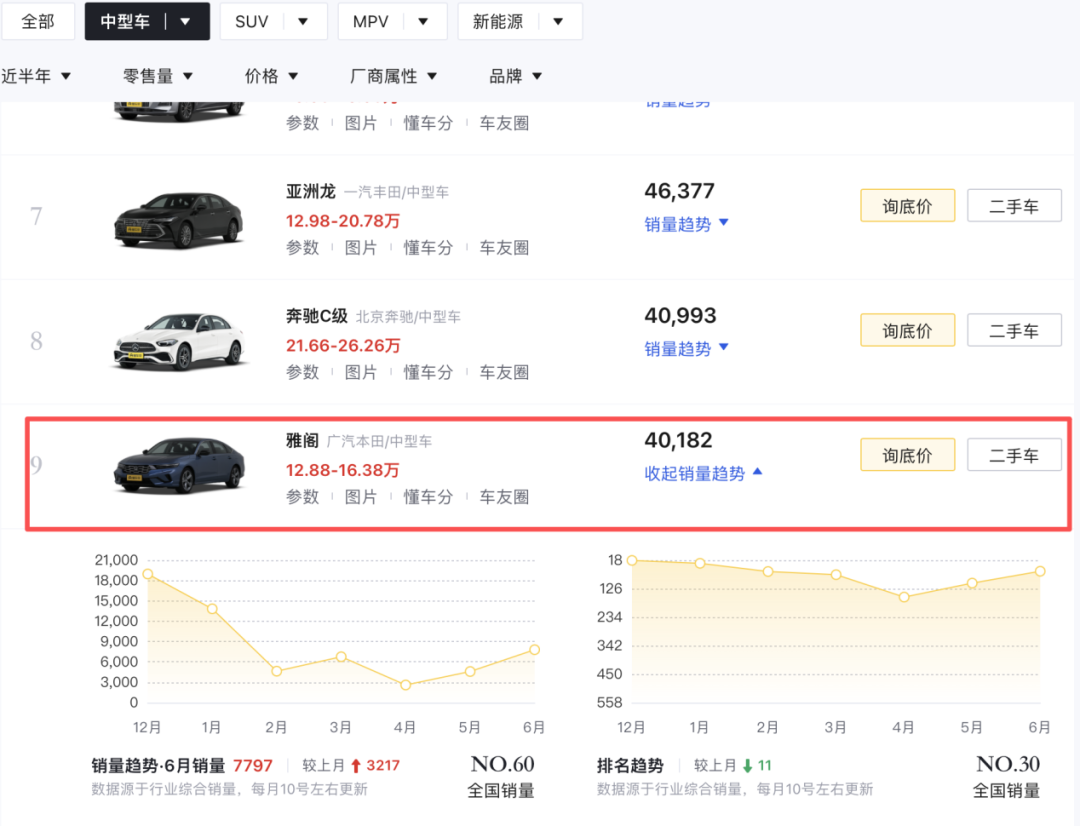Click 奔驰C级 sales figure 40,993

coord(680,316)
